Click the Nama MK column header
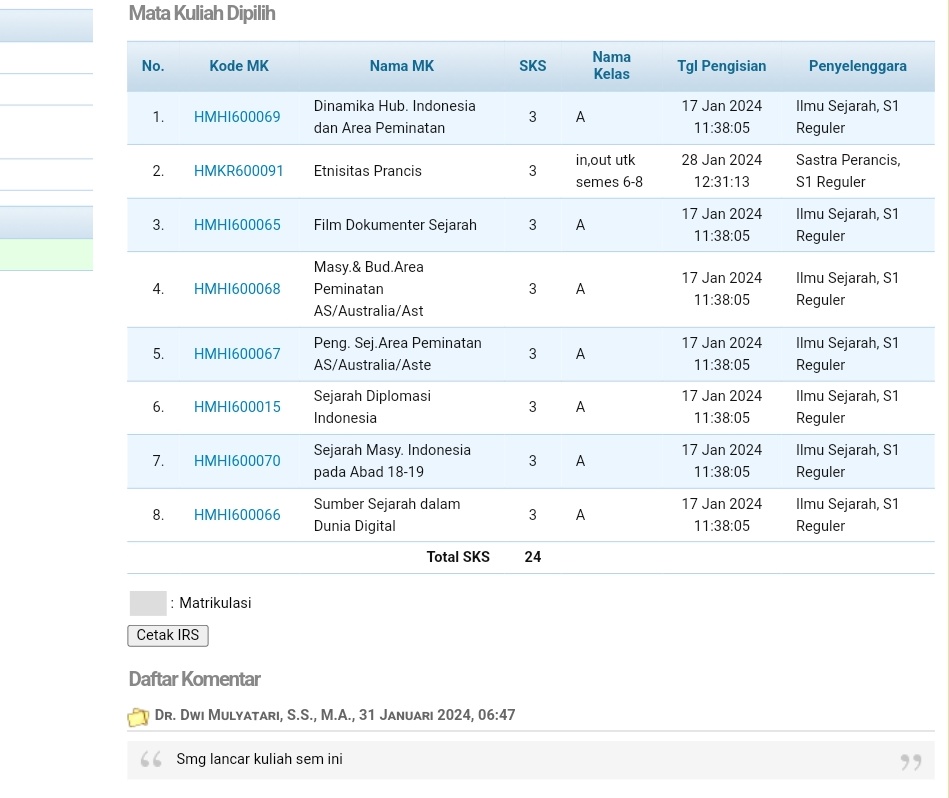The width and height of the screenshot is (949, 798). [402, 66]
